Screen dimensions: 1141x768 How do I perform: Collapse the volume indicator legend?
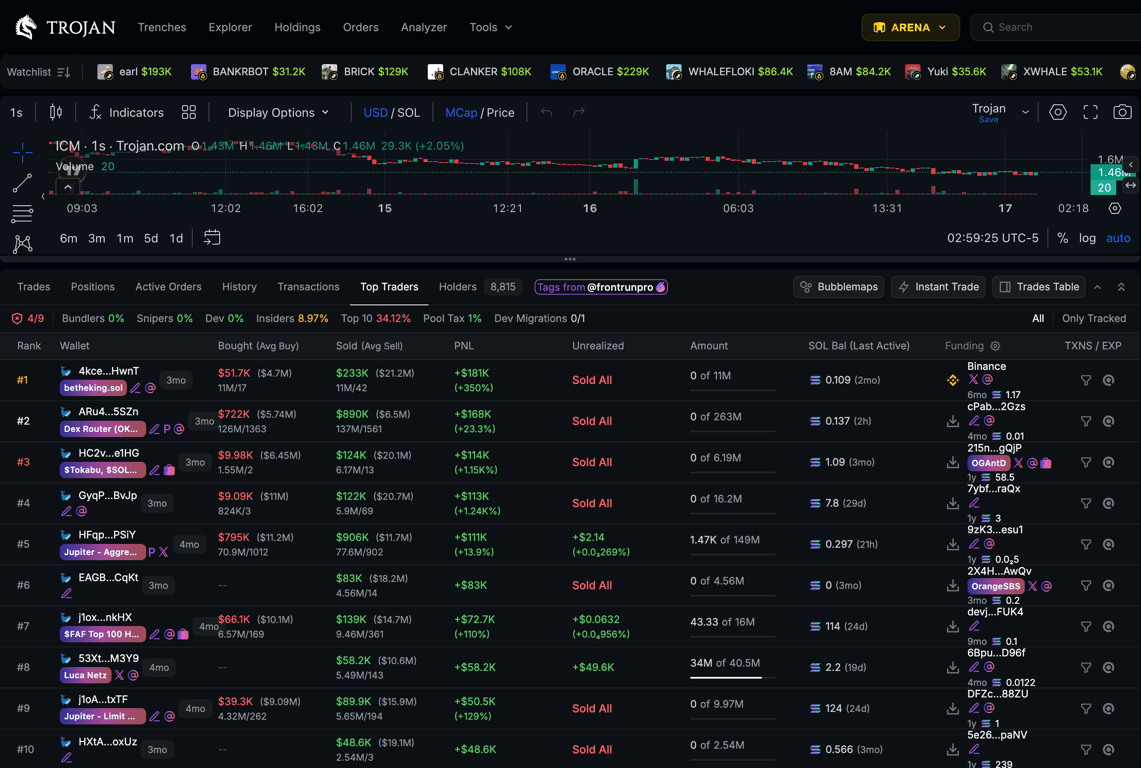[x=68, y=187]
